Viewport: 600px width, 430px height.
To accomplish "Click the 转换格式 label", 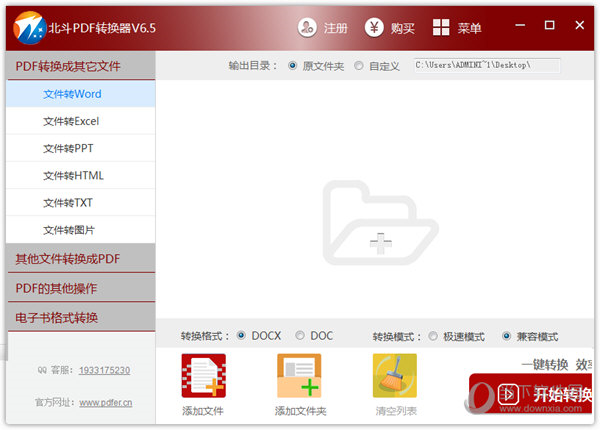I will coord(205,336).
